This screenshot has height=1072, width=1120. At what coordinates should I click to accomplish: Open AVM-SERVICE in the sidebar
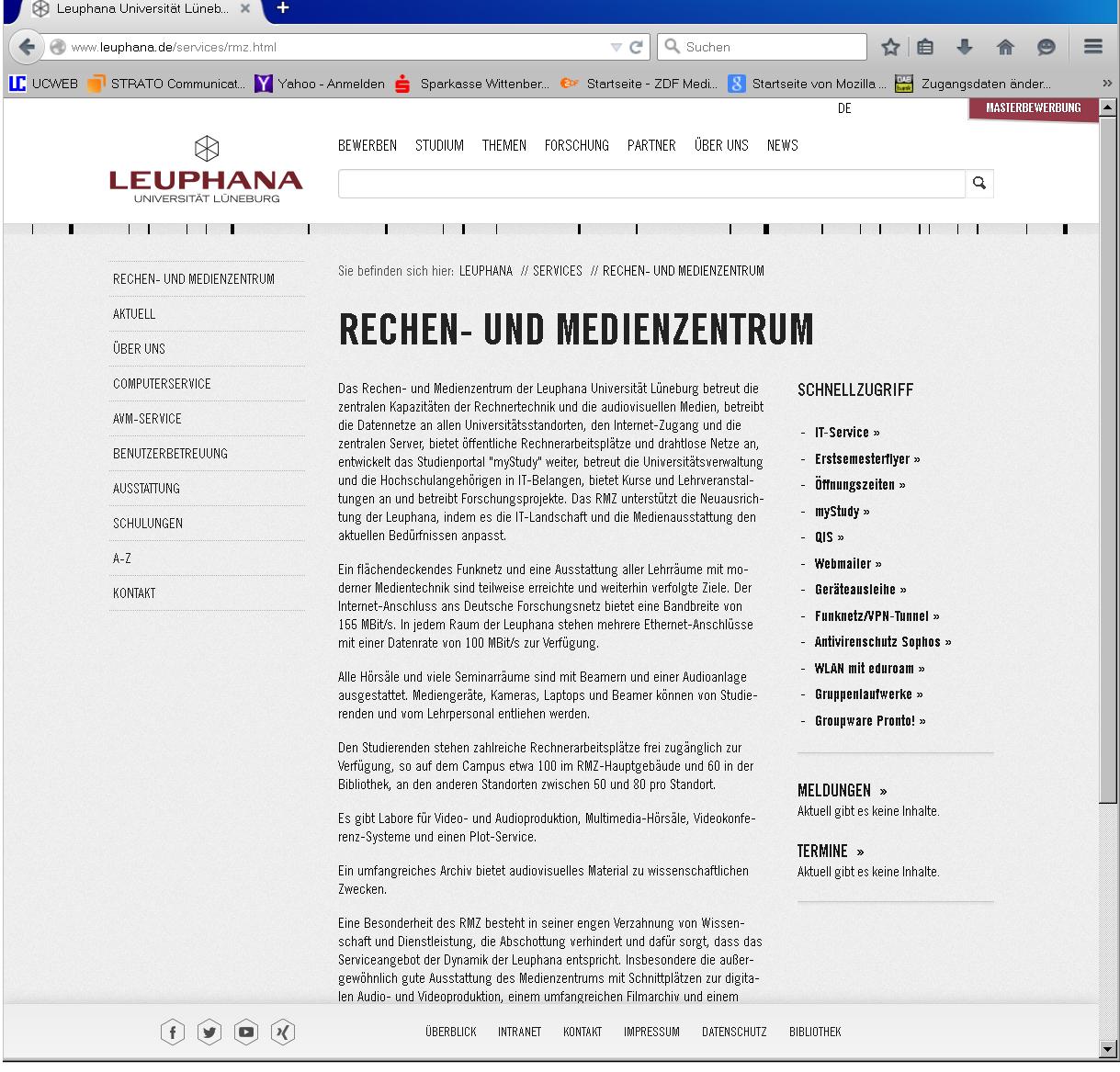[147, 419]
